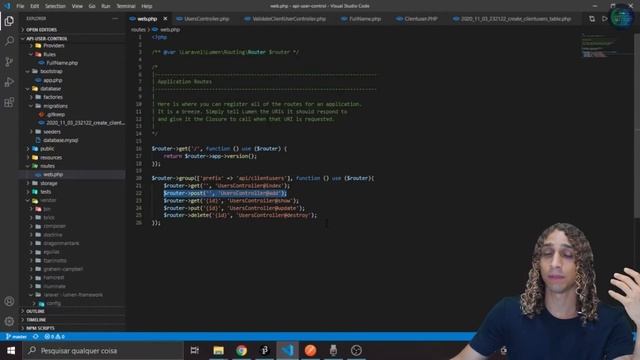Screen dimensions: 640x360
Task: Open the orange Postman taskbar icon
Action: click(310, 351)
